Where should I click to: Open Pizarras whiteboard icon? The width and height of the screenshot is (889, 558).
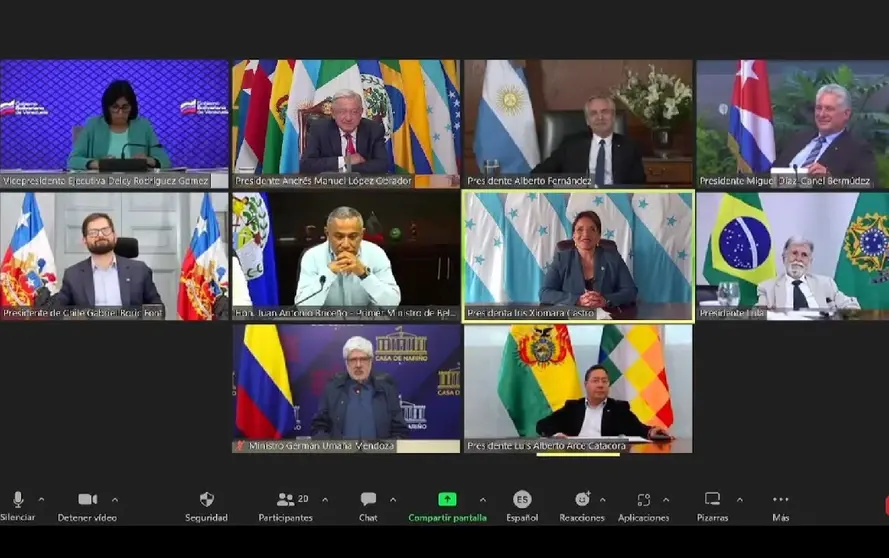(x=712, y=499)
